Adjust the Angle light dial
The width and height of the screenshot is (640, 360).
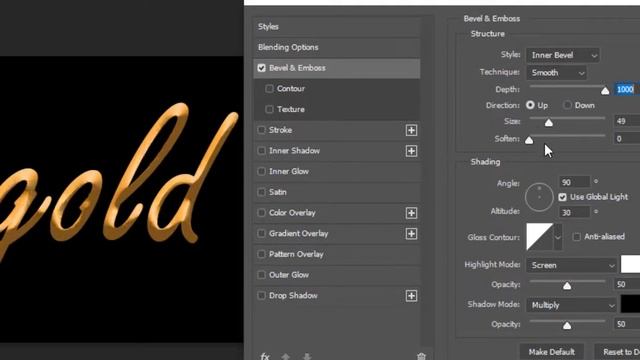click(x=539, y=197)
